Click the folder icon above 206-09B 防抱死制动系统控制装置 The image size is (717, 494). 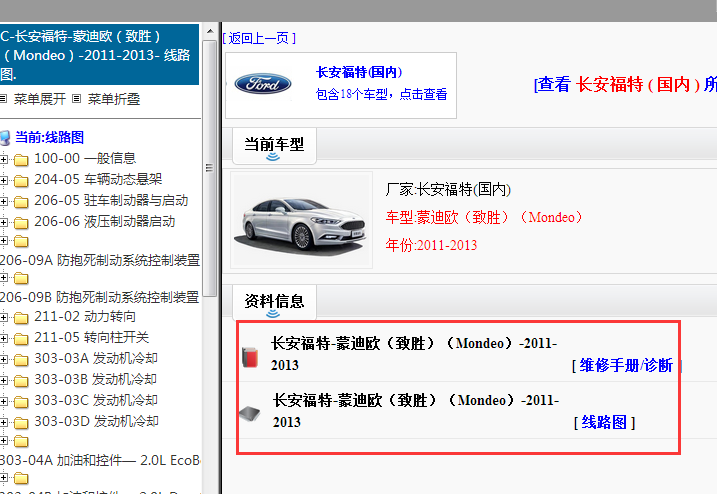point(21,278)
